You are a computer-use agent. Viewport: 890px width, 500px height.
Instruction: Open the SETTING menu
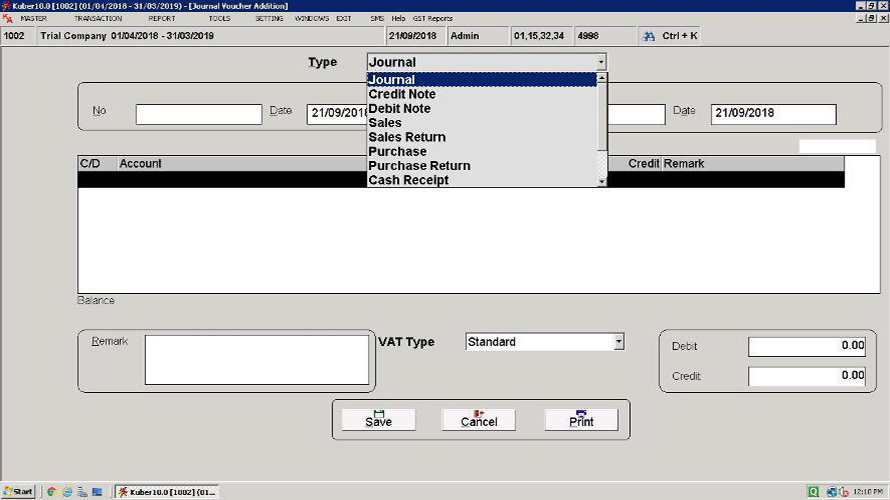coord(269,19)
